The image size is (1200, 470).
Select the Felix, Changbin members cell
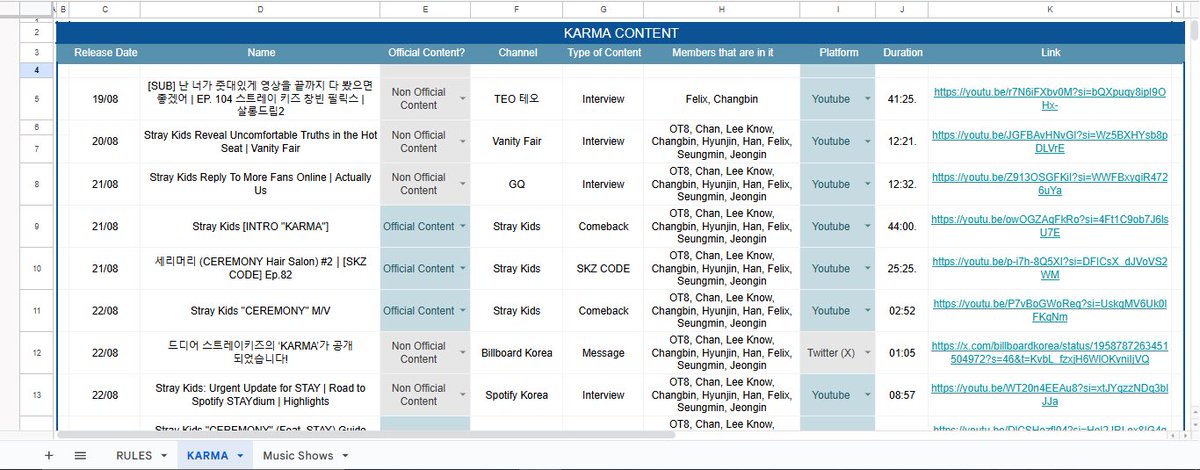722,99
